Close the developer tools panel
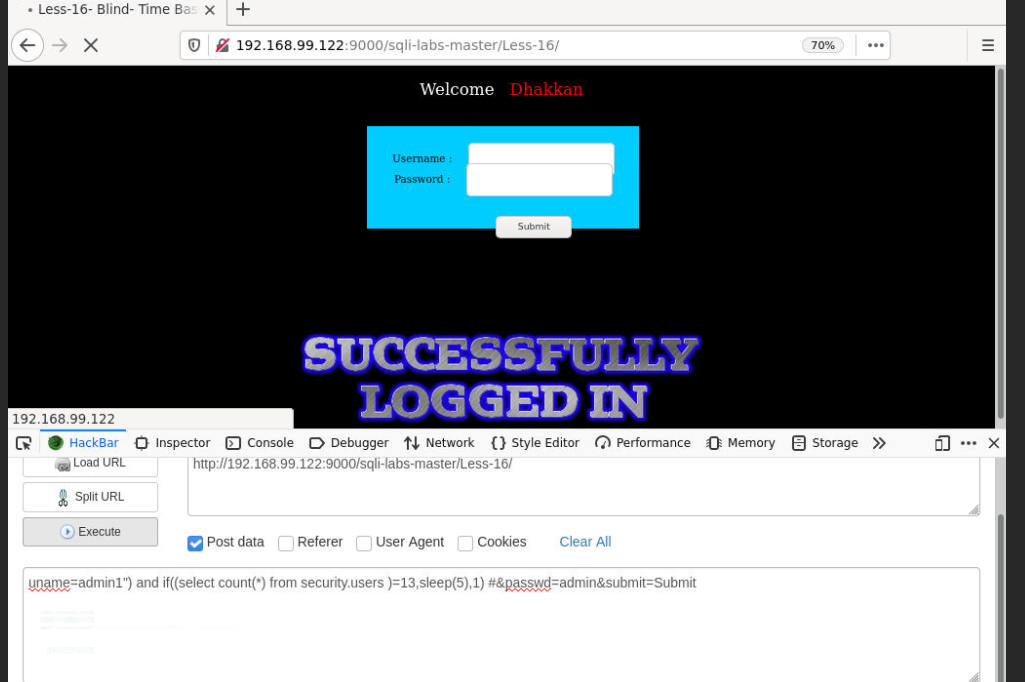 click(x=994, y=443)
